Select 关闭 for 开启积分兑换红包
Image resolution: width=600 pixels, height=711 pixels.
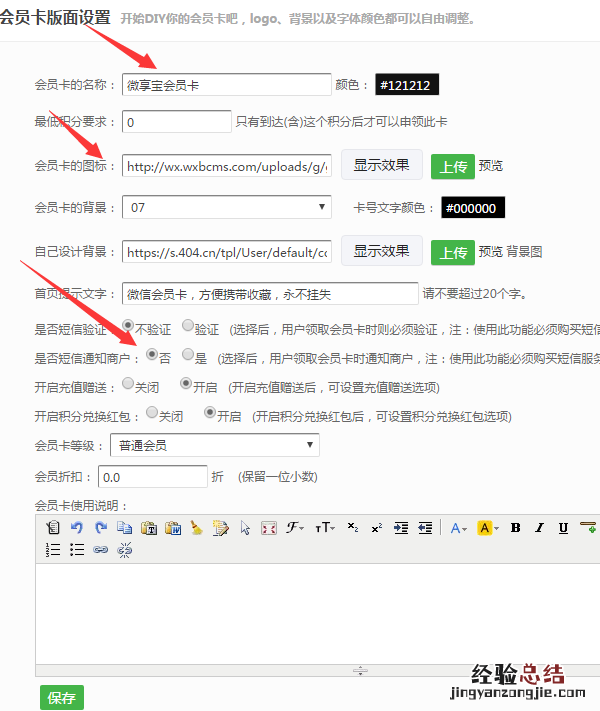pos(152,412)
